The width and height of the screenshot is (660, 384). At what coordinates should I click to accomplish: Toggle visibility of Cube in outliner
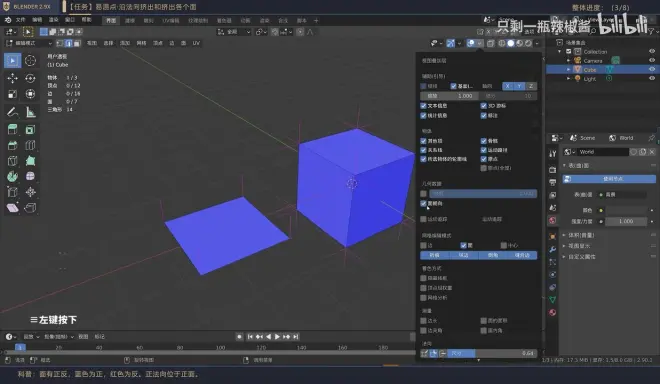[652, 69]
